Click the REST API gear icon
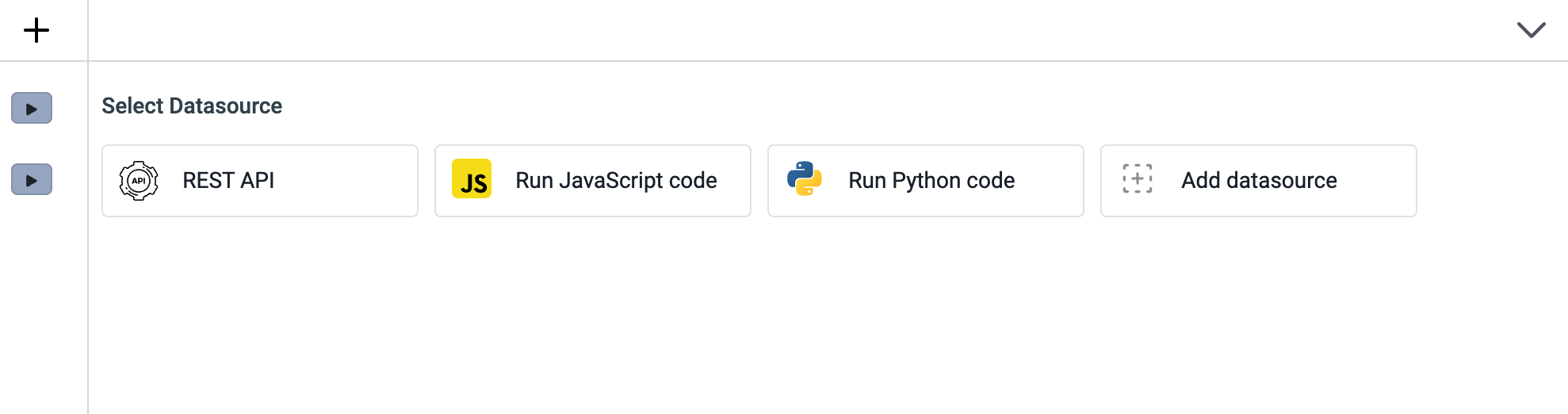Image resolution: width=1568 pixels, height=414 pixels. click(x=139, y=181)
